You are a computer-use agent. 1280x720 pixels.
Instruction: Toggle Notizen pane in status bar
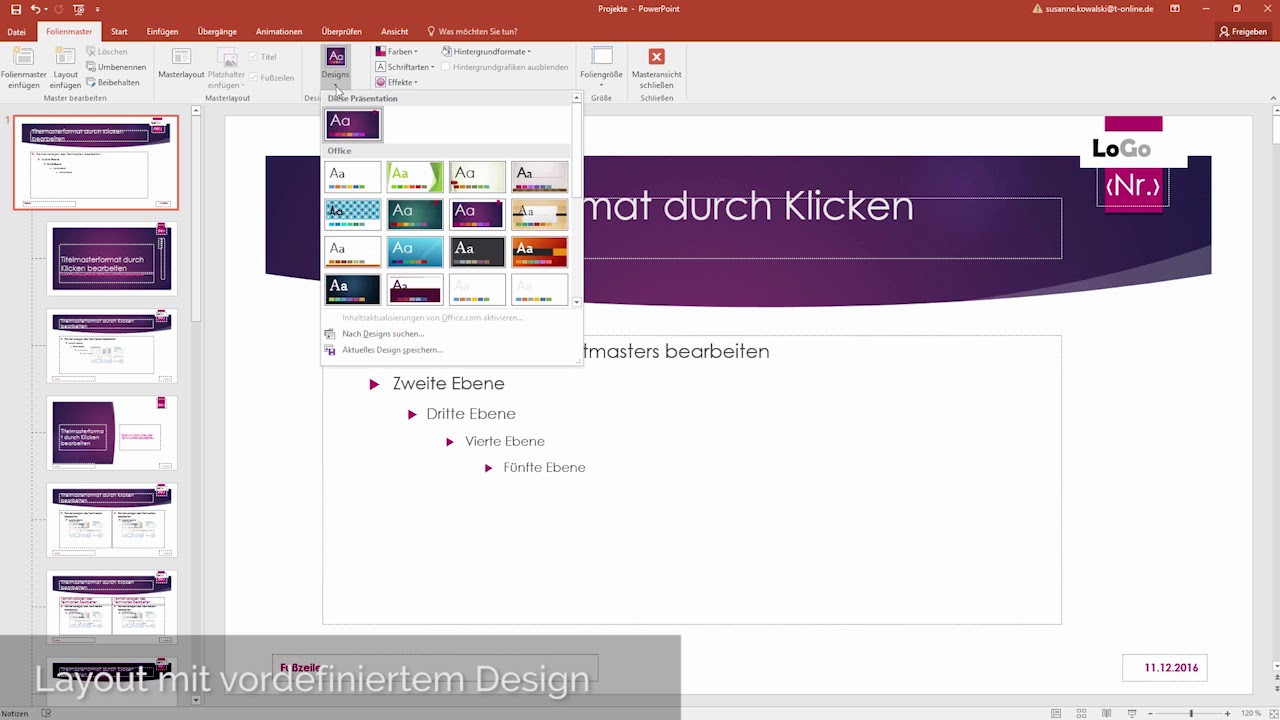point(15,713)
